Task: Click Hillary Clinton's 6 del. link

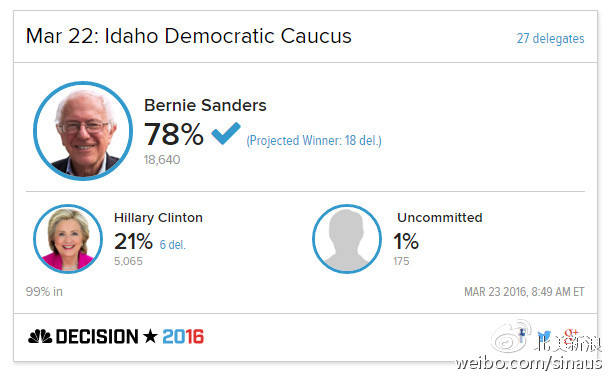Action: coord(173,245)
